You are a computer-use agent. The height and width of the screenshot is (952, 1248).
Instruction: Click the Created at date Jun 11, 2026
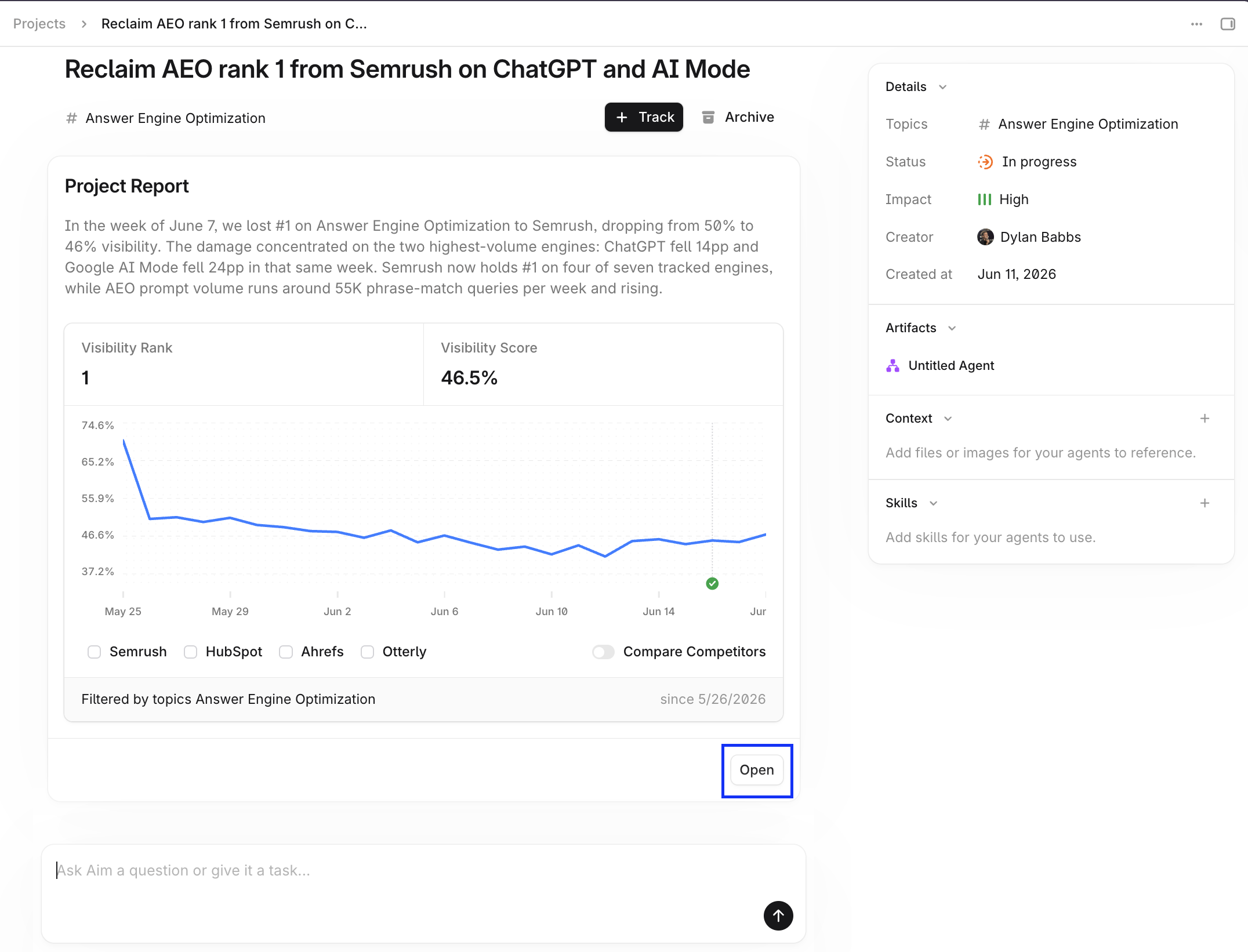point(1016,274)
